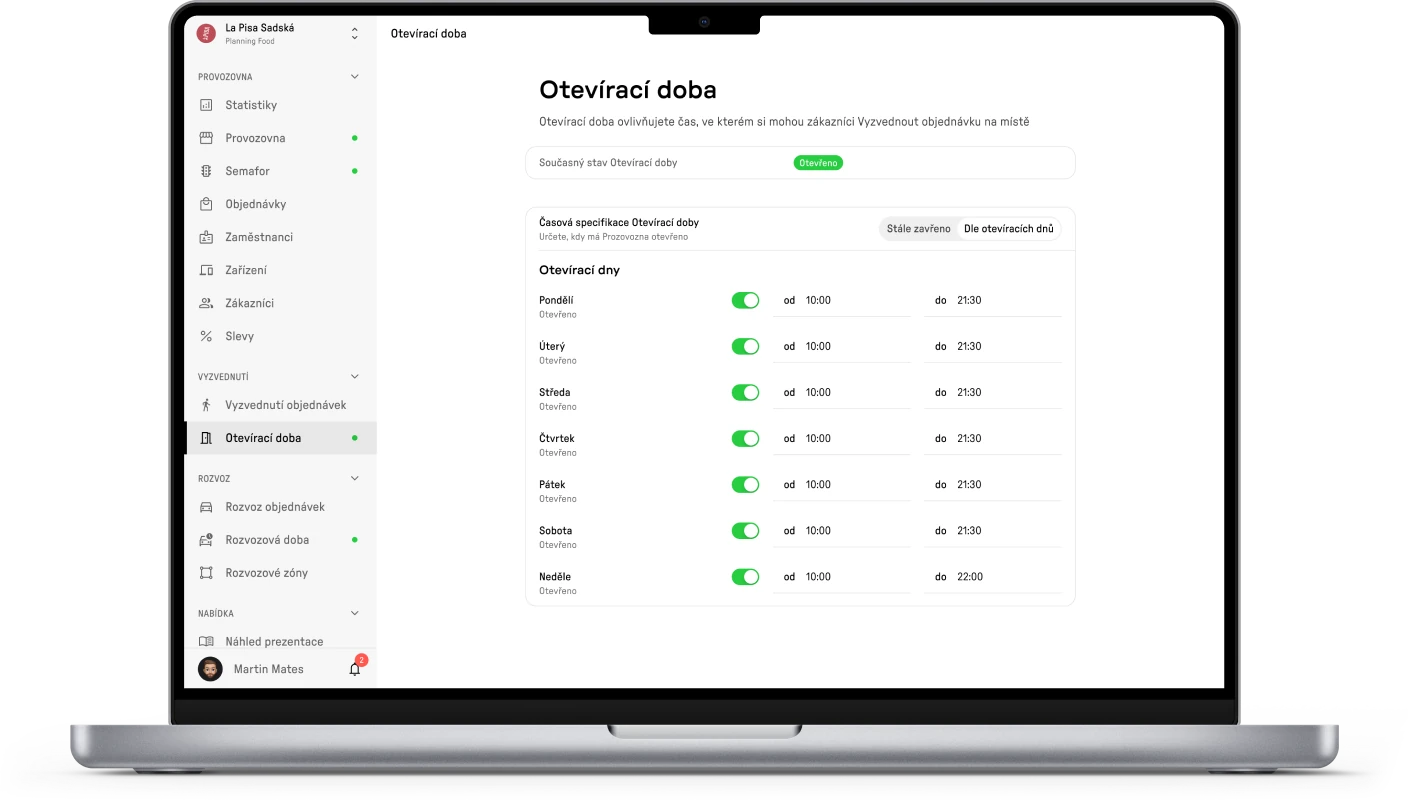Disable the Pondělí opening toggle

[x=745, y=300]
